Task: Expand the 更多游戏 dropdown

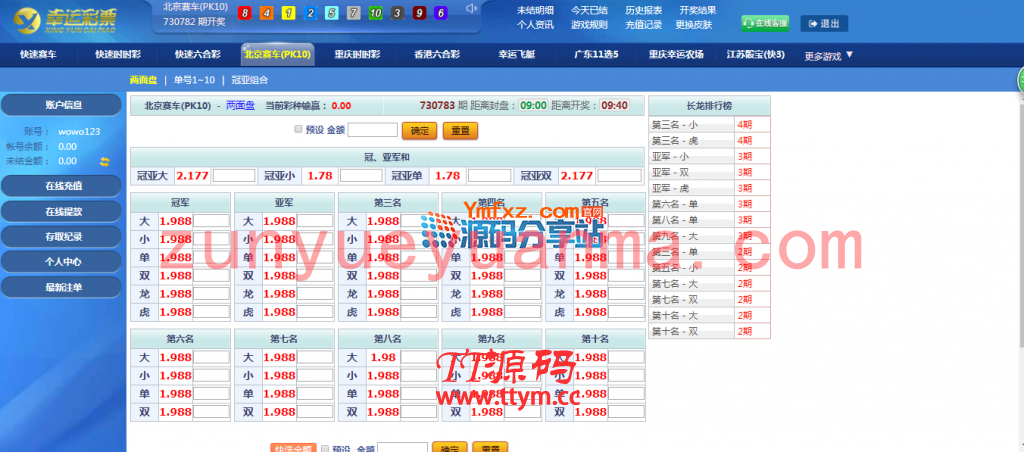Action: pyautogui.click(x=829, y=56)
